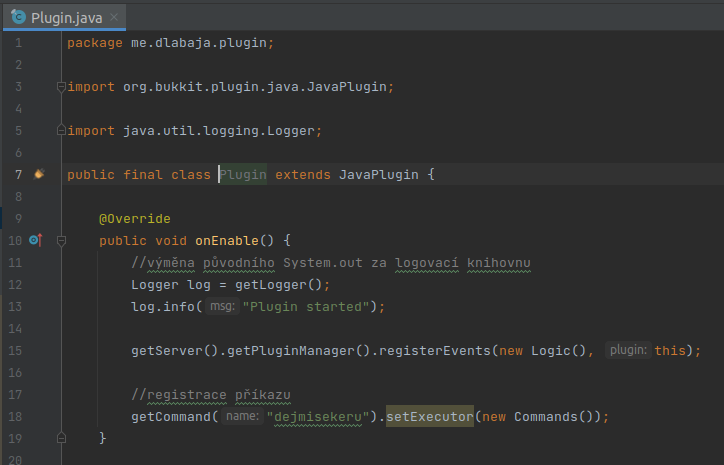
Task: Click new Commands() on line 18
Action: point(539,417)
